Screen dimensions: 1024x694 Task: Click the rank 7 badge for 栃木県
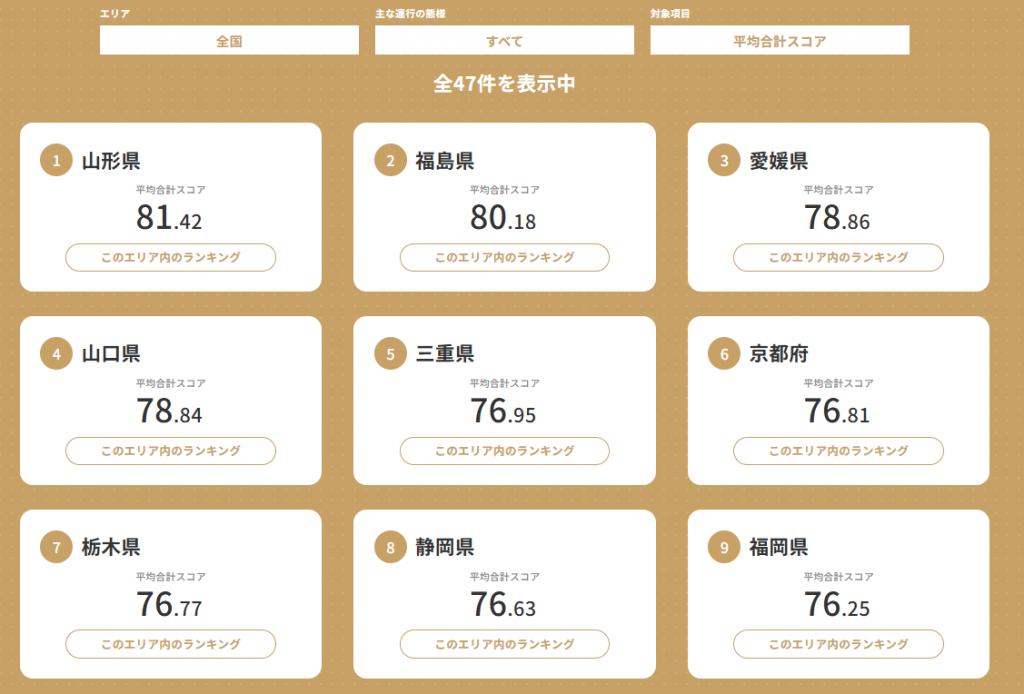(x=56, y=547)
